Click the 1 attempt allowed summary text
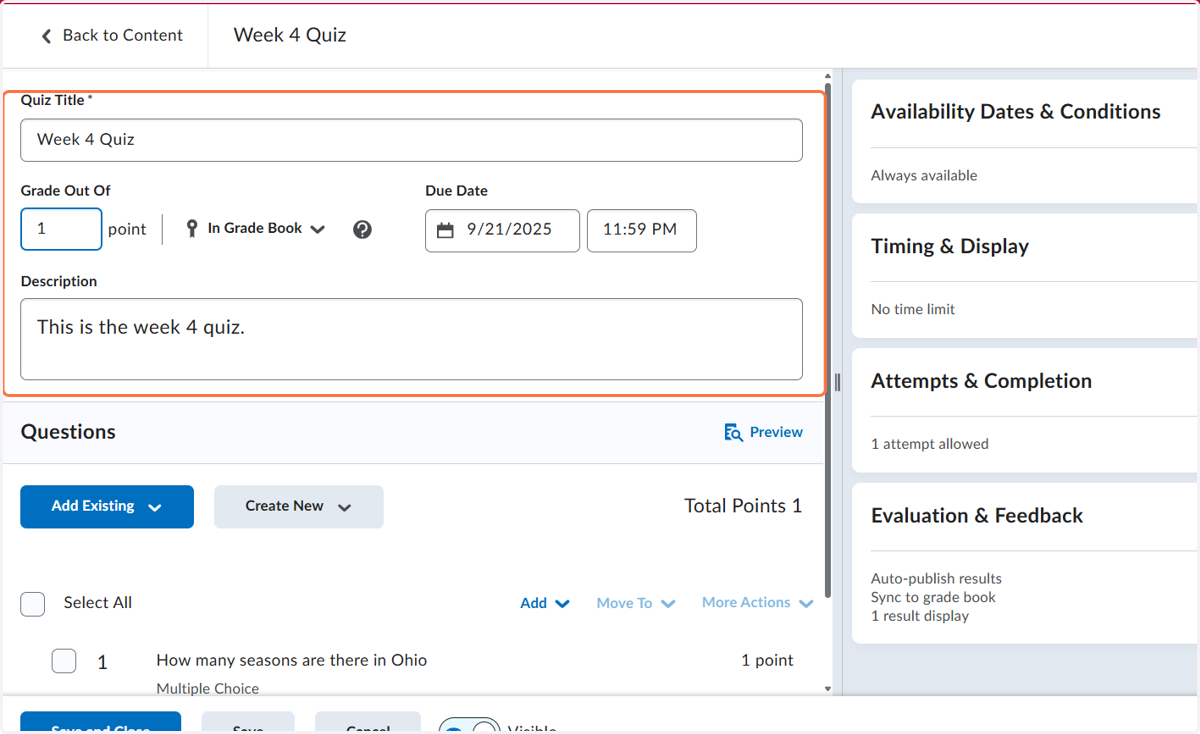The width and height of the screenshot is (1200, 734). 930,444
